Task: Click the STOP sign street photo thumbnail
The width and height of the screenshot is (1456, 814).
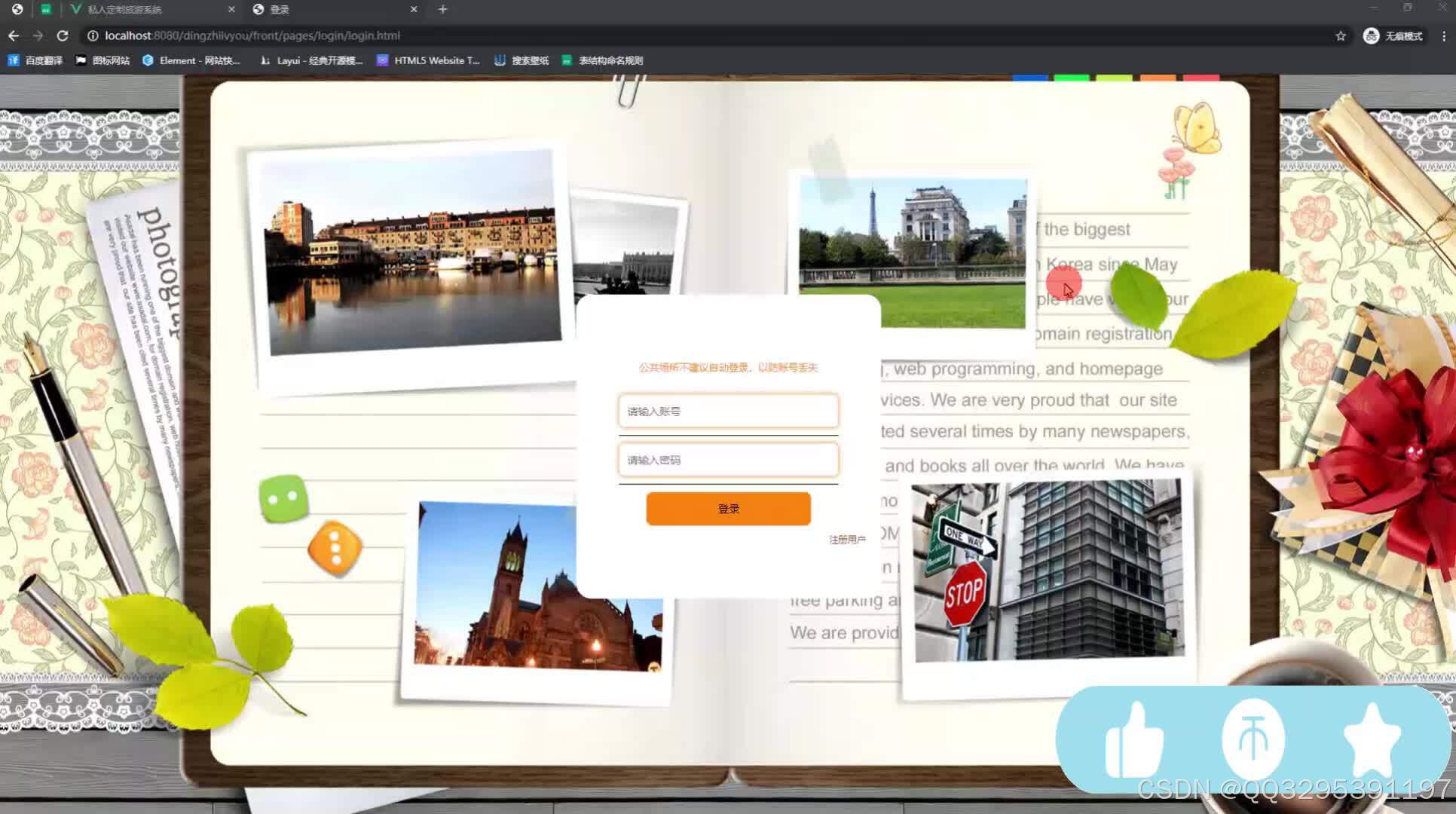Action: pyautogui.click(x=1044, y=570)
